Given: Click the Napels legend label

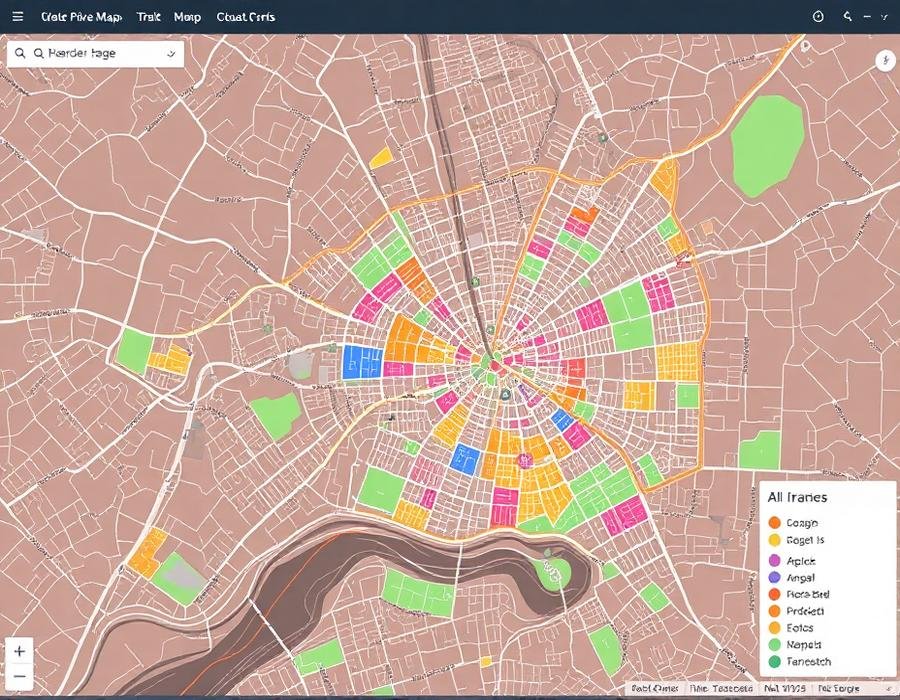Looking at the screenshot, I should point(804,644).
